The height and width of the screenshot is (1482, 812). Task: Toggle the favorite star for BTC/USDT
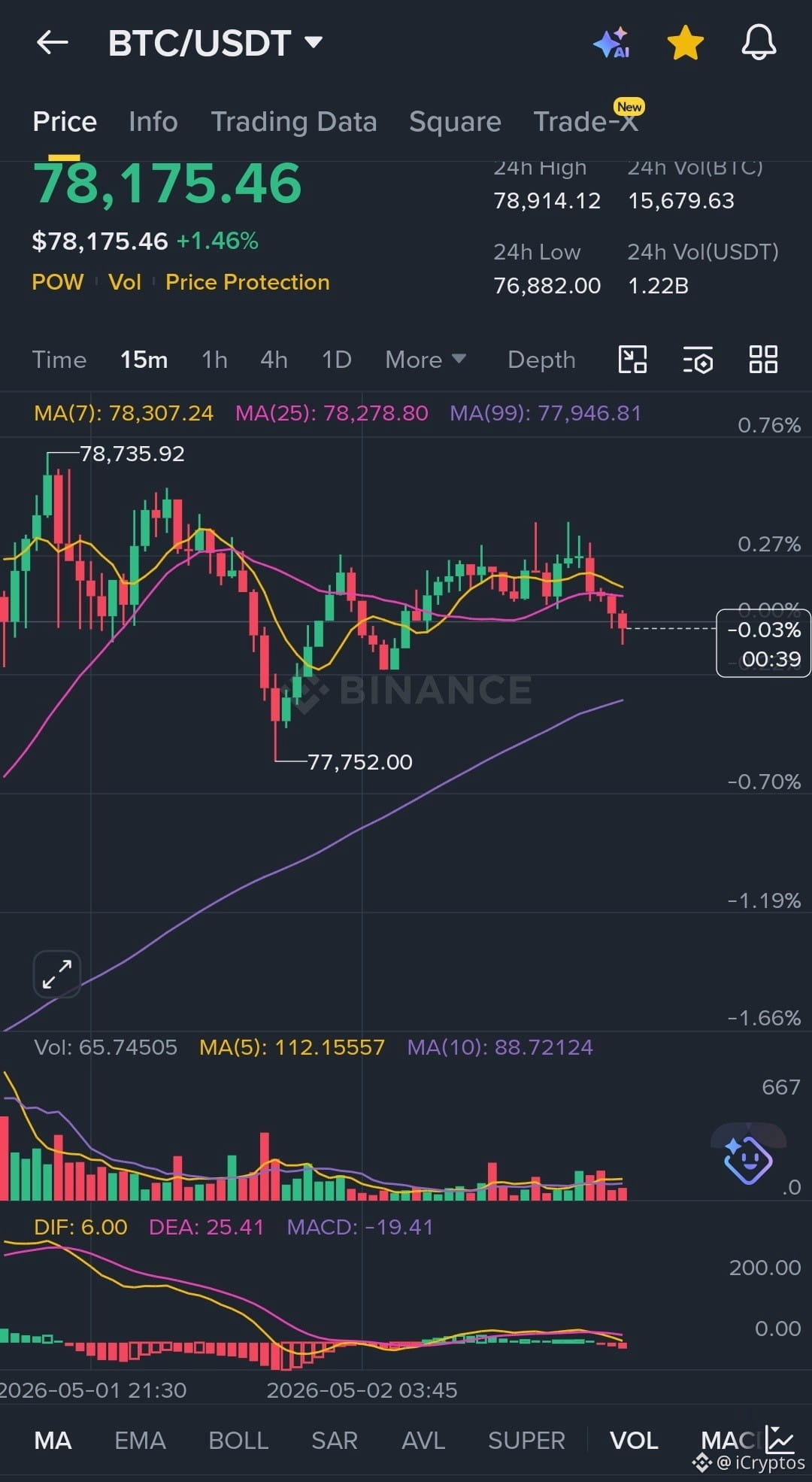pyautogui.click(x=685, y=43)
